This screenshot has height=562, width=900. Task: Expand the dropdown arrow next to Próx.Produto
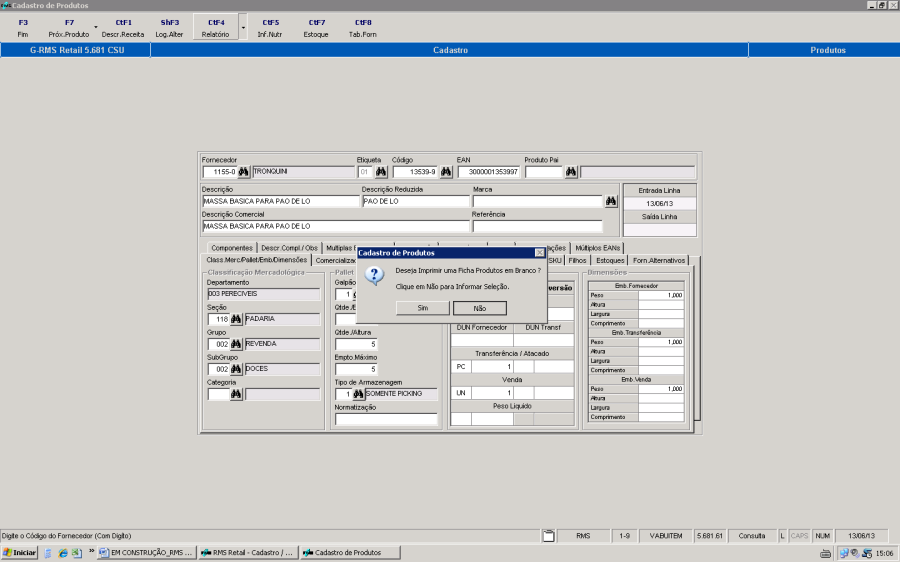pos(95,27)
